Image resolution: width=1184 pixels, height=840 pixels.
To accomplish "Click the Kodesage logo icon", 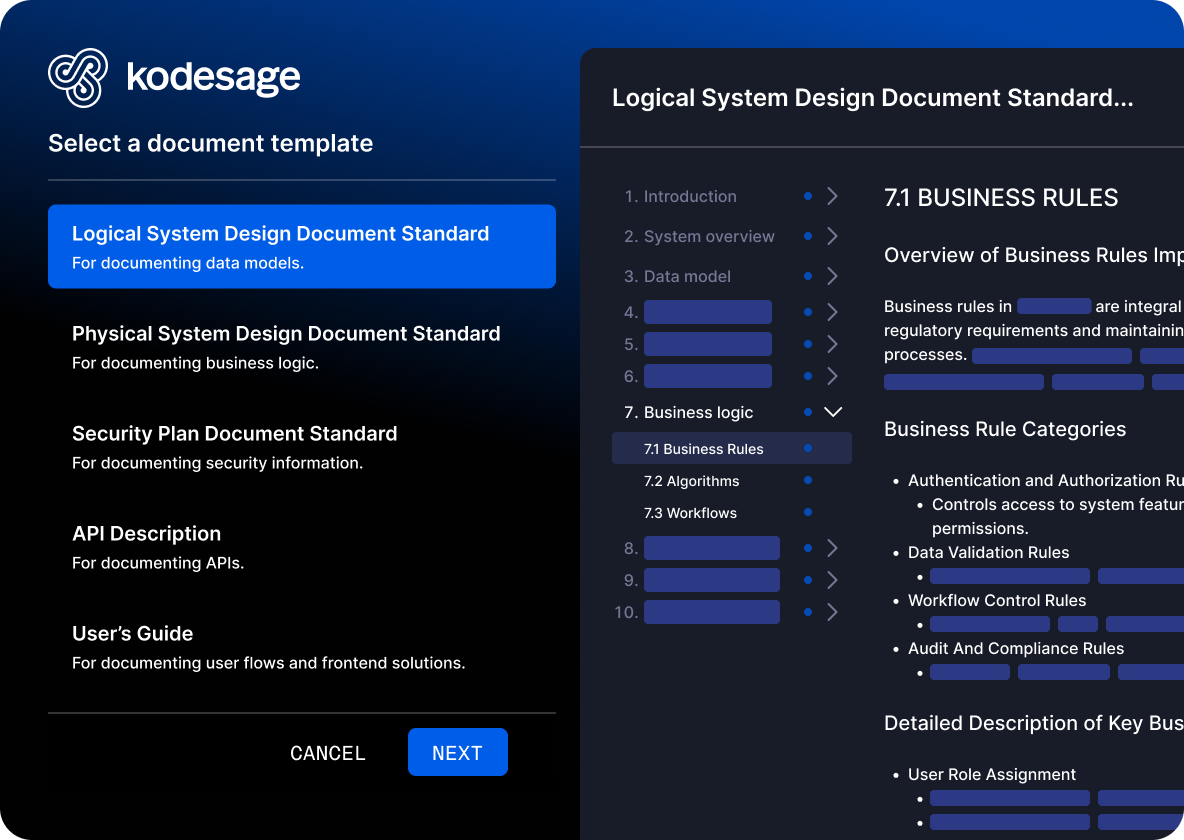I will click(78, 77).
